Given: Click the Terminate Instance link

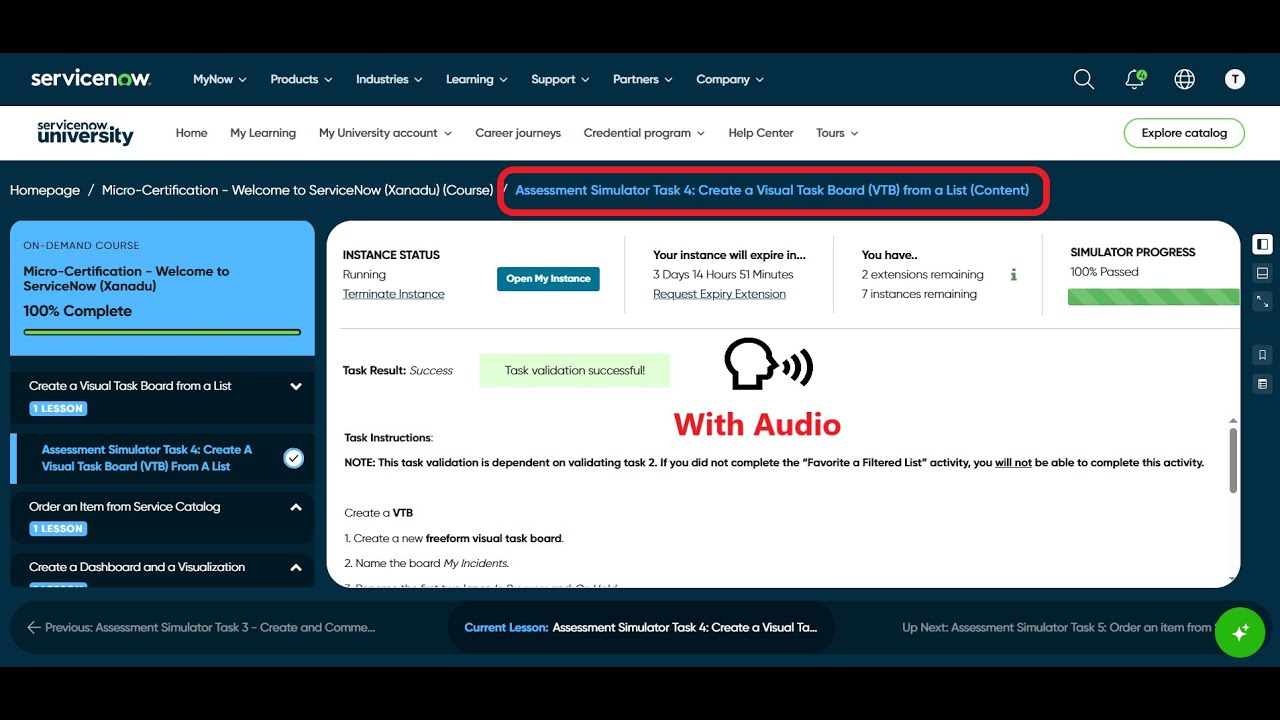Looking at the screenshot, I should 394,294.
